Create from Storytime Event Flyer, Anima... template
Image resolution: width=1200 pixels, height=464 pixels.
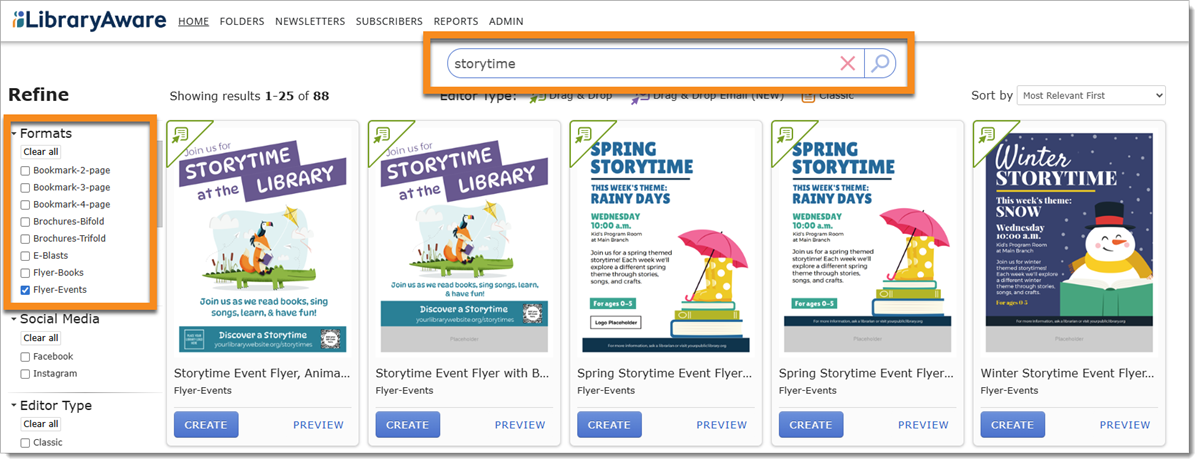click(206, 425)
